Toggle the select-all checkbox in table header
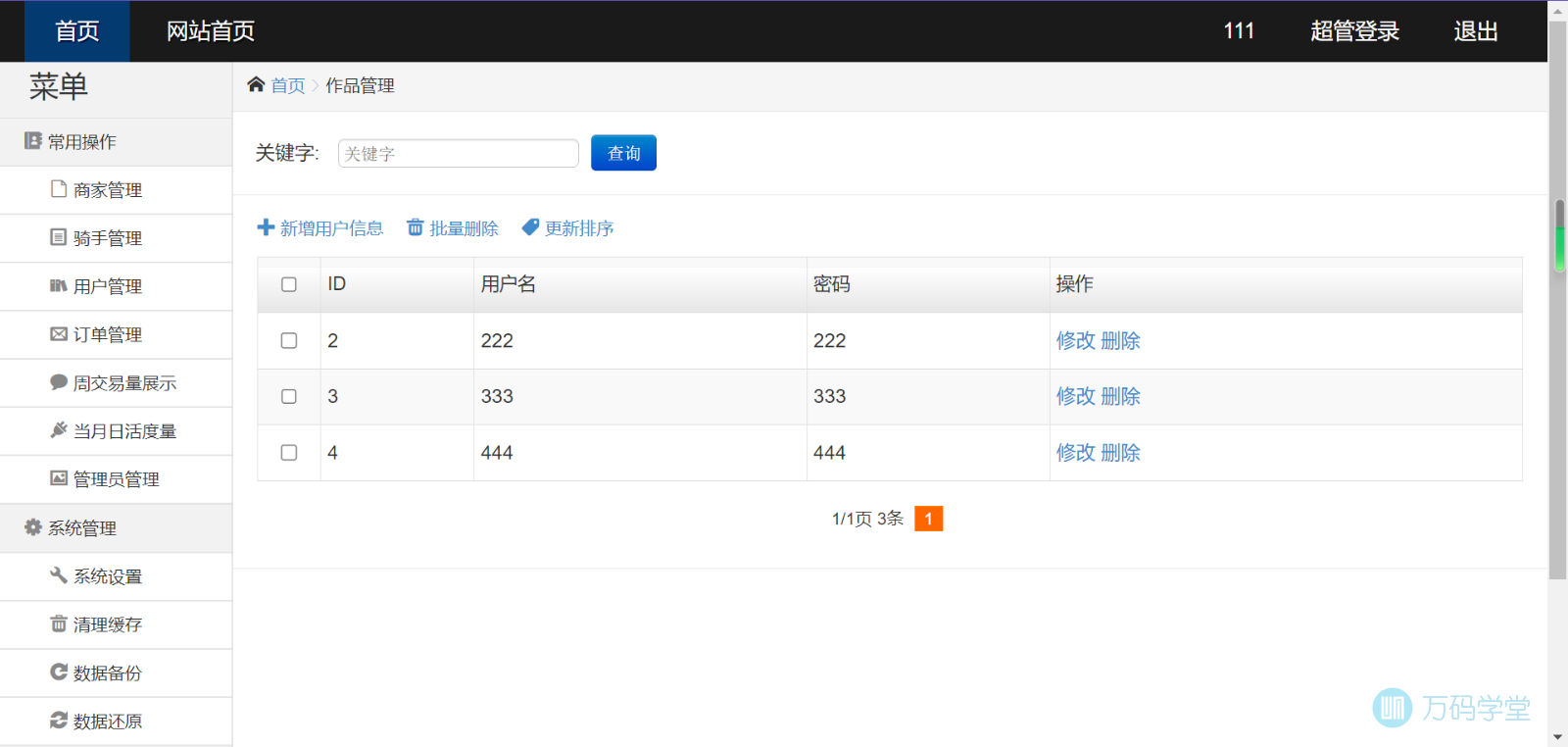The height and width of the screenshot is (747, 1568). coord(289,284)
